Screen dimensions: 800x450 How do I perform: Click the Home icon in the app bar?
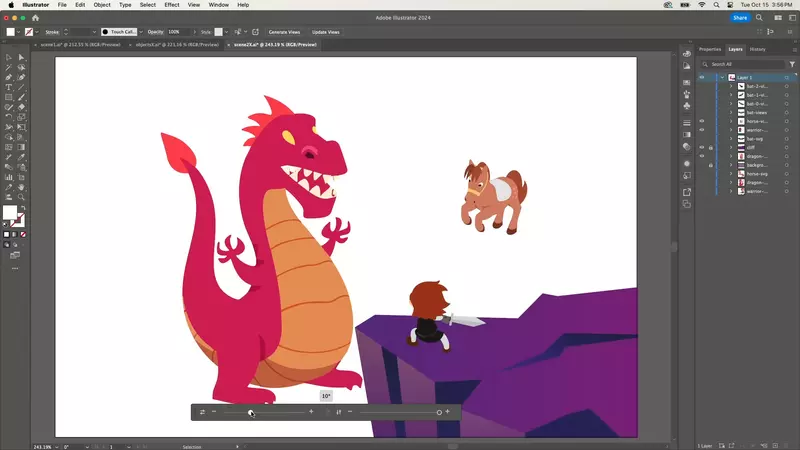[35, 17]
